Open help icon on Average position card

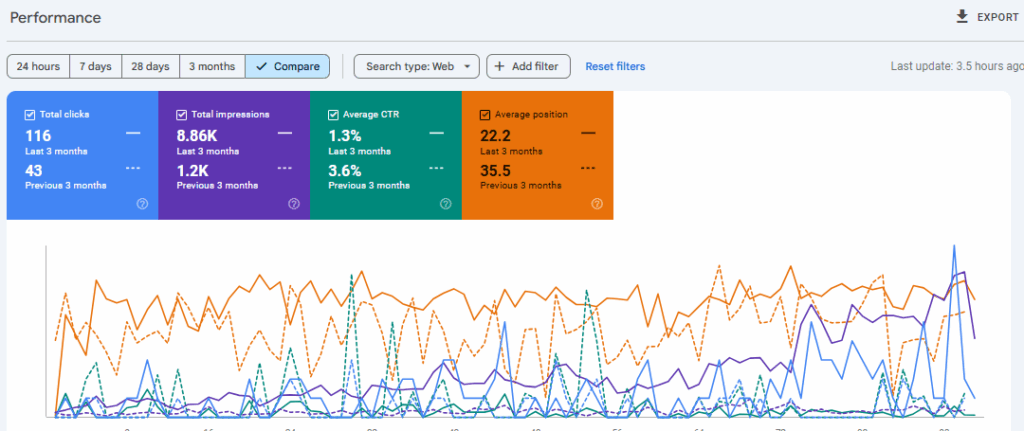[x=597, y=203]
